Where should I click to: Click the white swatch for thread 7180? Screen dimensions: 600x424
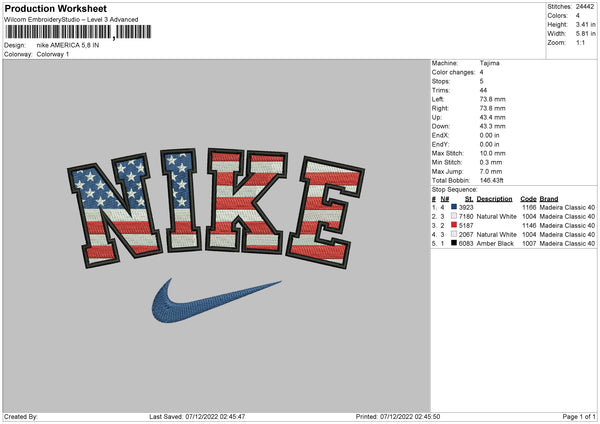(x=454, y=216)
